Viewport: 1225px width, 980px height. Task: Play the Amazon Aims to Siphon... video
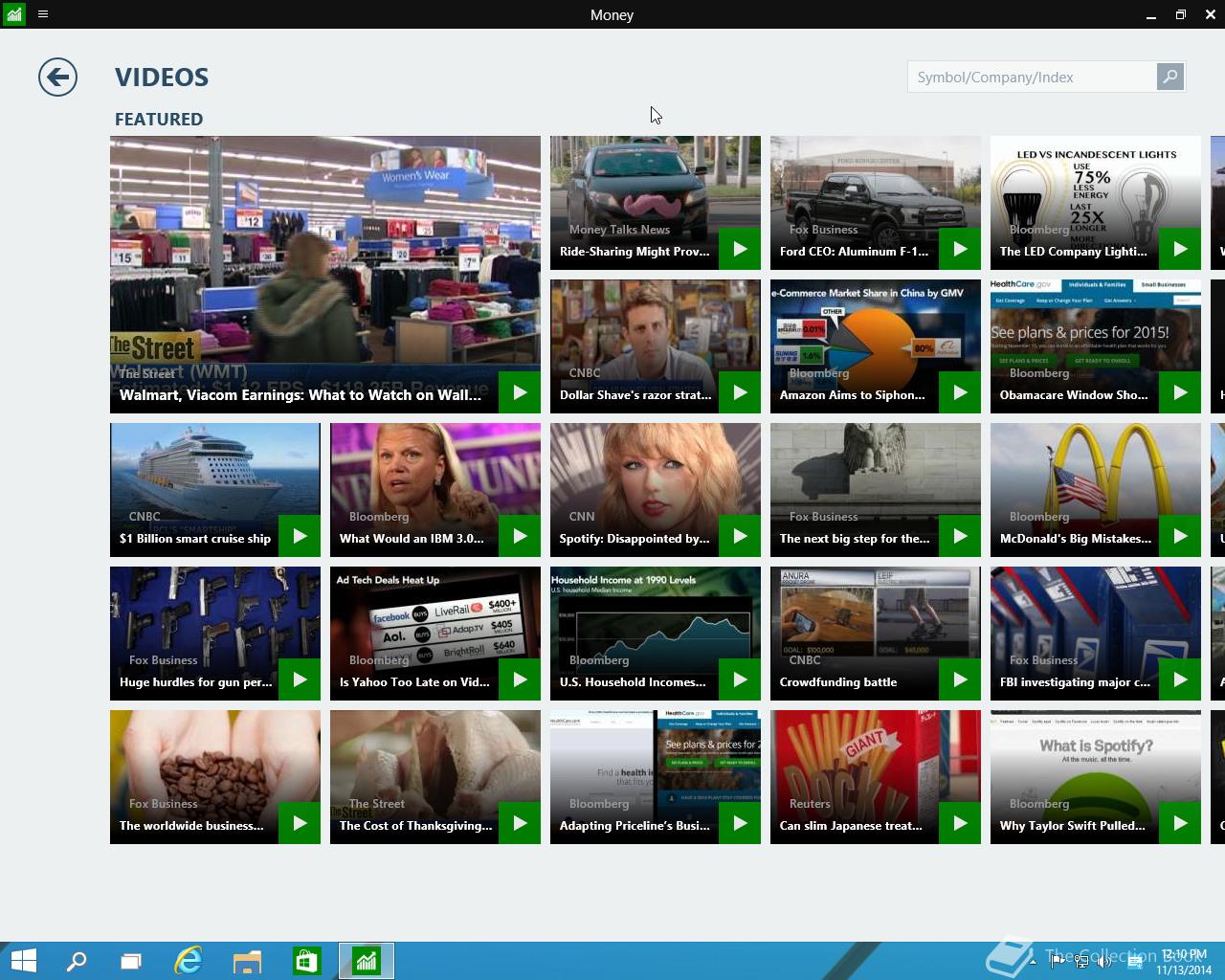pos(960,392)
